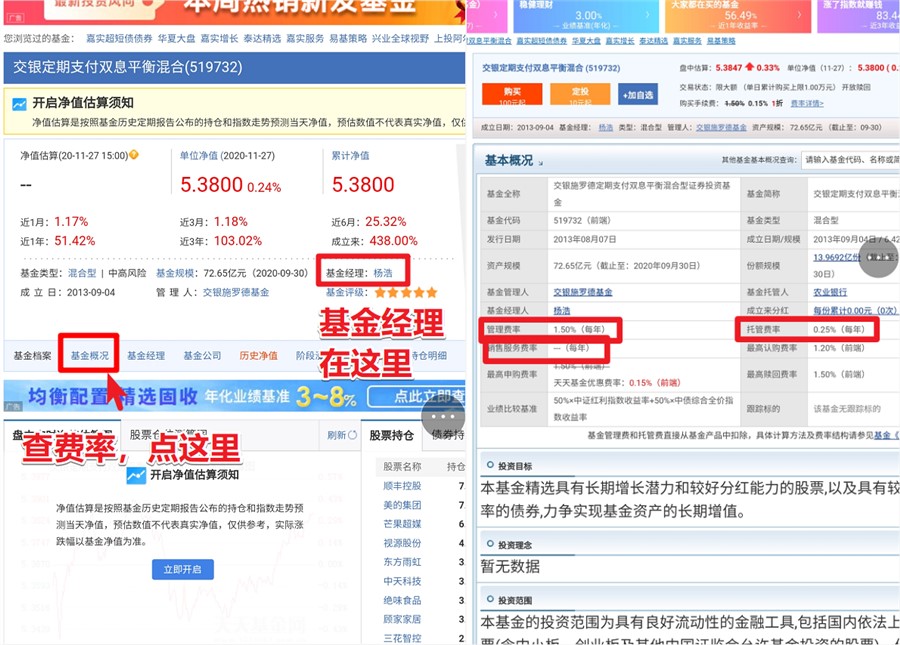Screen dimensions: 900x645
Task: Open viewed fund 华夏大盘 in left page
Action: (177, 38)
